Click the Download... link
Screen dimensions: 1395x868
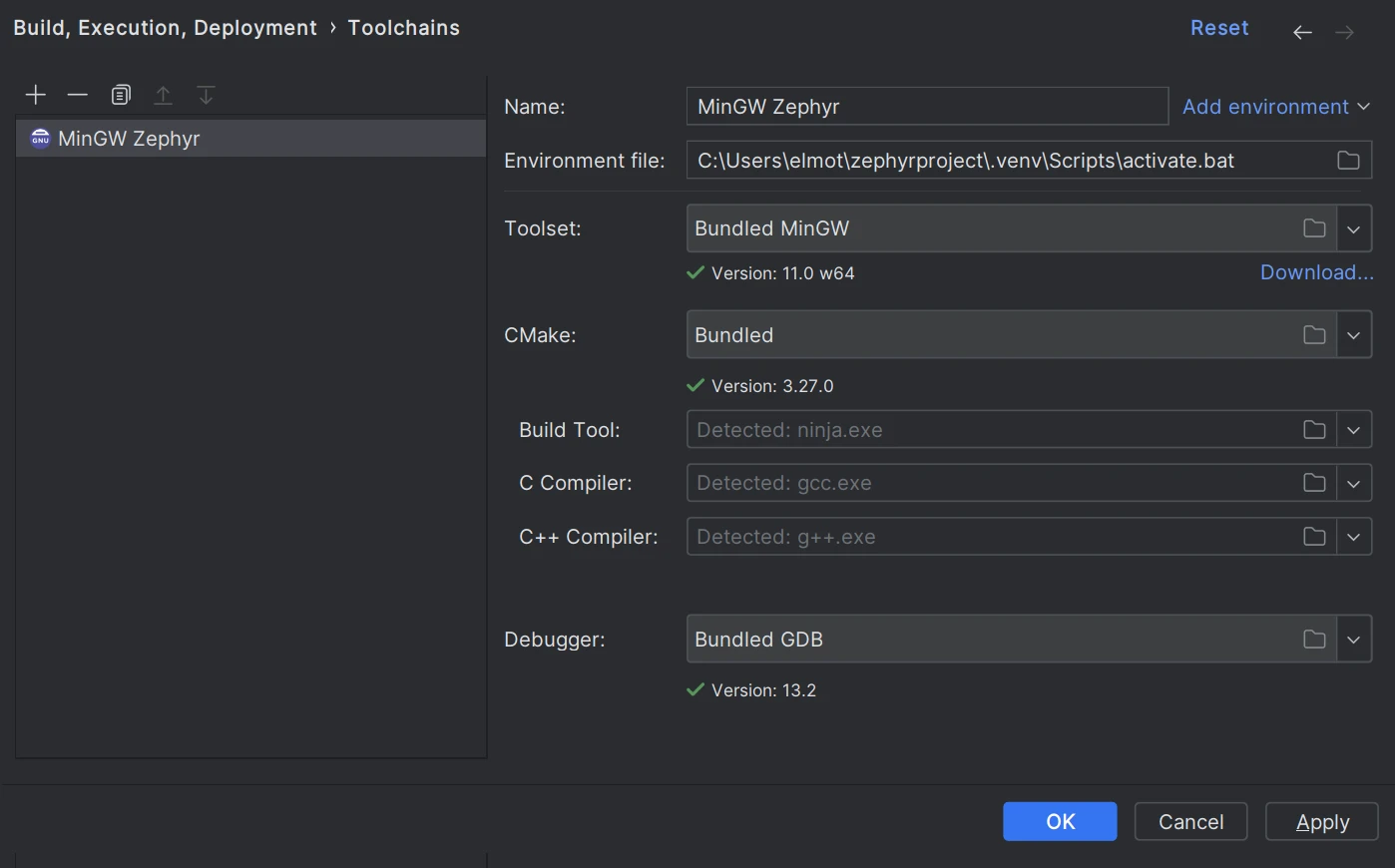point(1316,272)
